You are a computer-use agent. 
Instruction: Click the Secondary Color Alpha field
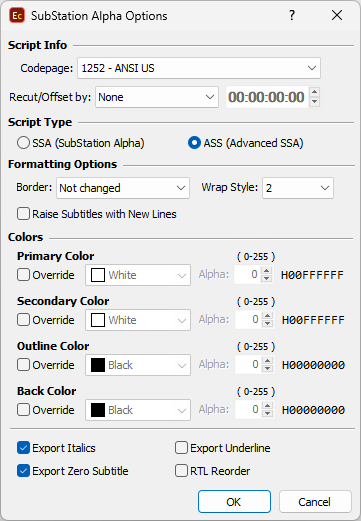coord(248,320)
